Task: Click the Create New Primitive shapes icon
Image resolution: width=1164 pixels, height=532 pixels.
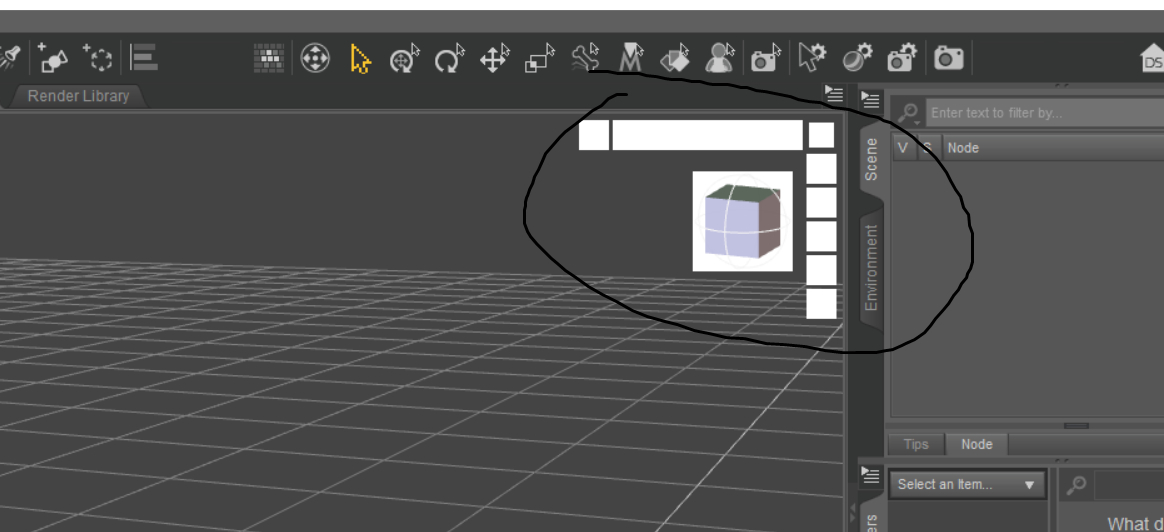Action: [x=53, y=58]
